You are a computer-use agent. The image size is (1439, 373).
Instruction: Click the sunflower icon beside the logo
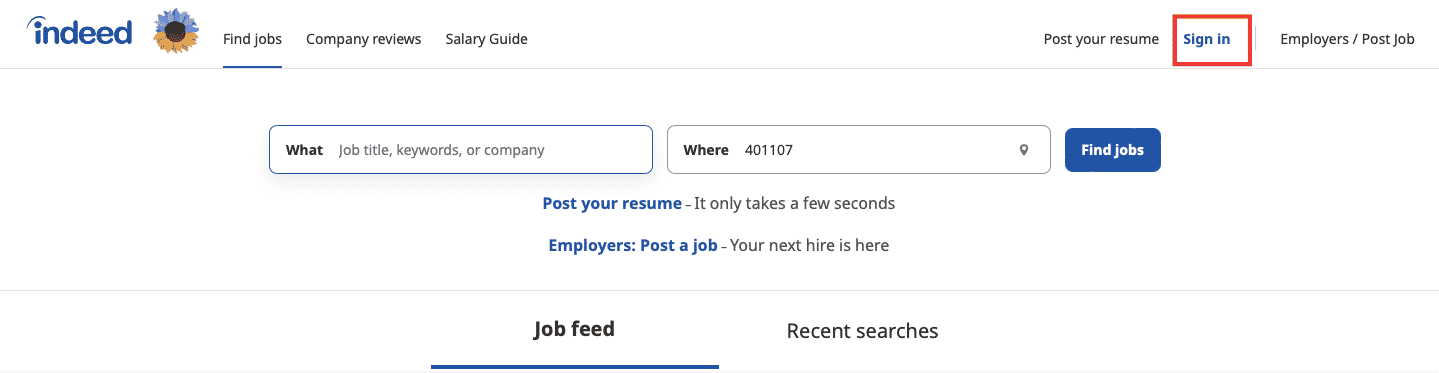tap(176, 33)
